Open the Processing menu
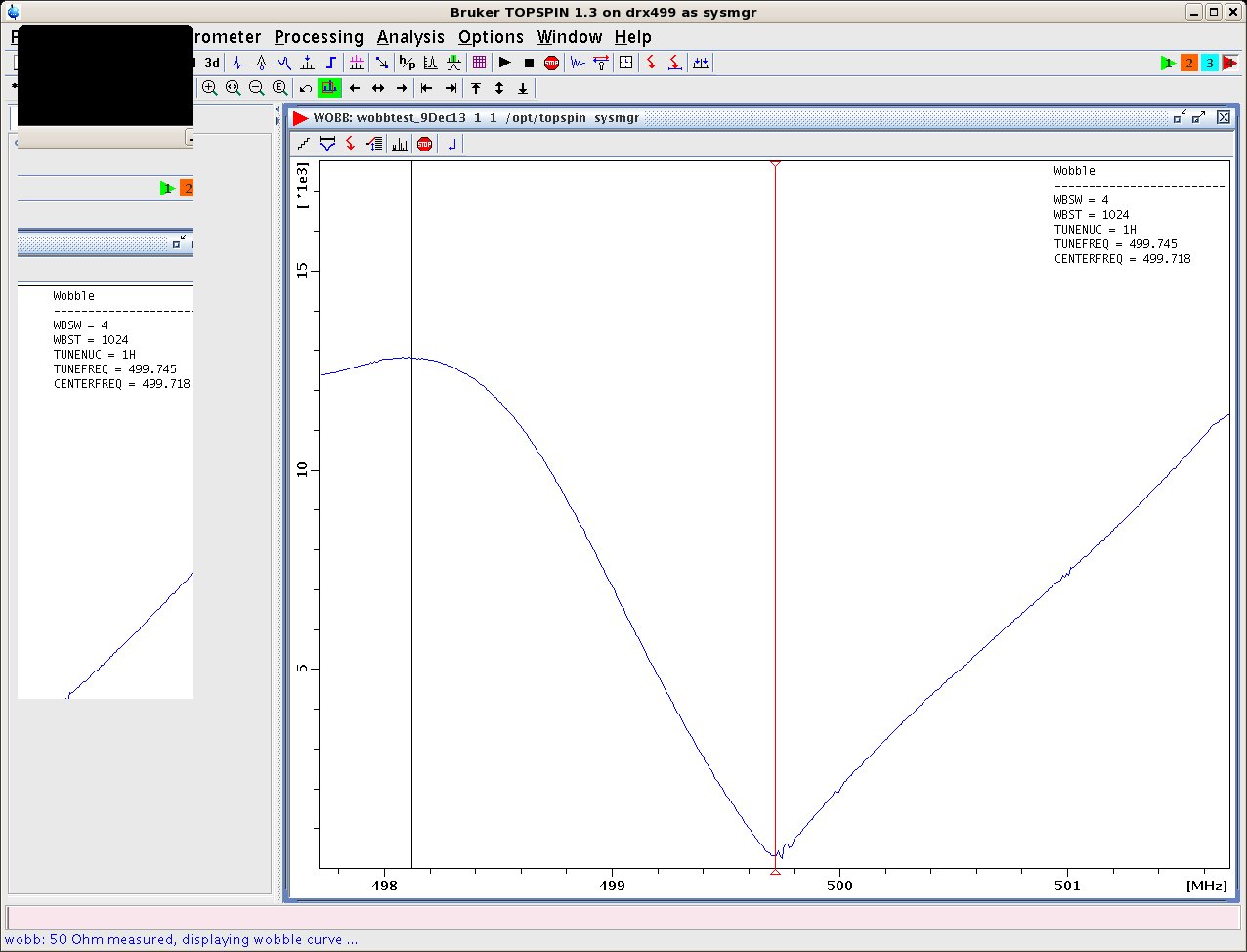 point(319,37)
